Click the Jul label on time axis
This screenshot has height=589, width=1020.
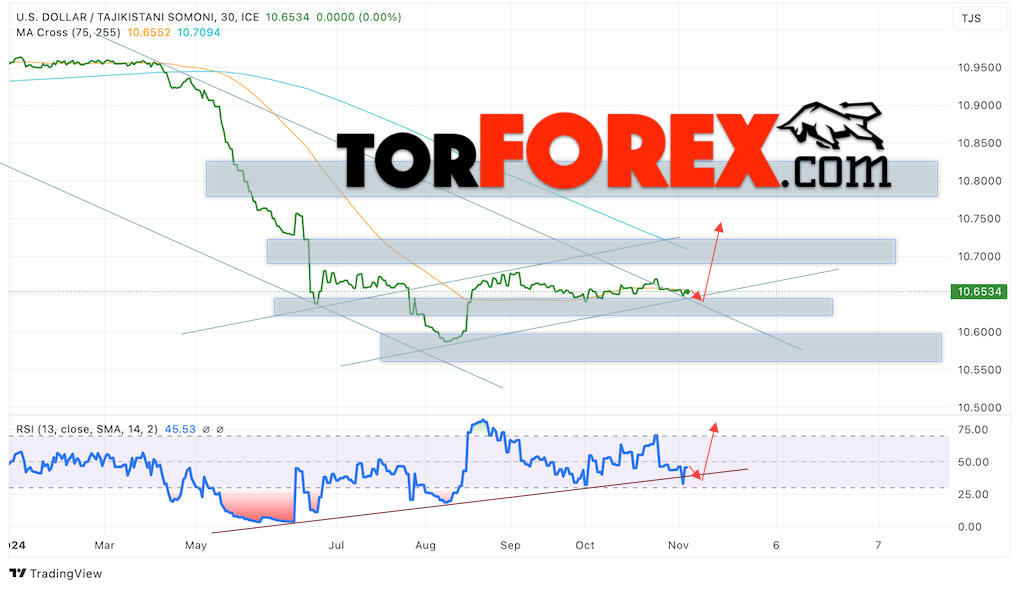tap(336, 545)
